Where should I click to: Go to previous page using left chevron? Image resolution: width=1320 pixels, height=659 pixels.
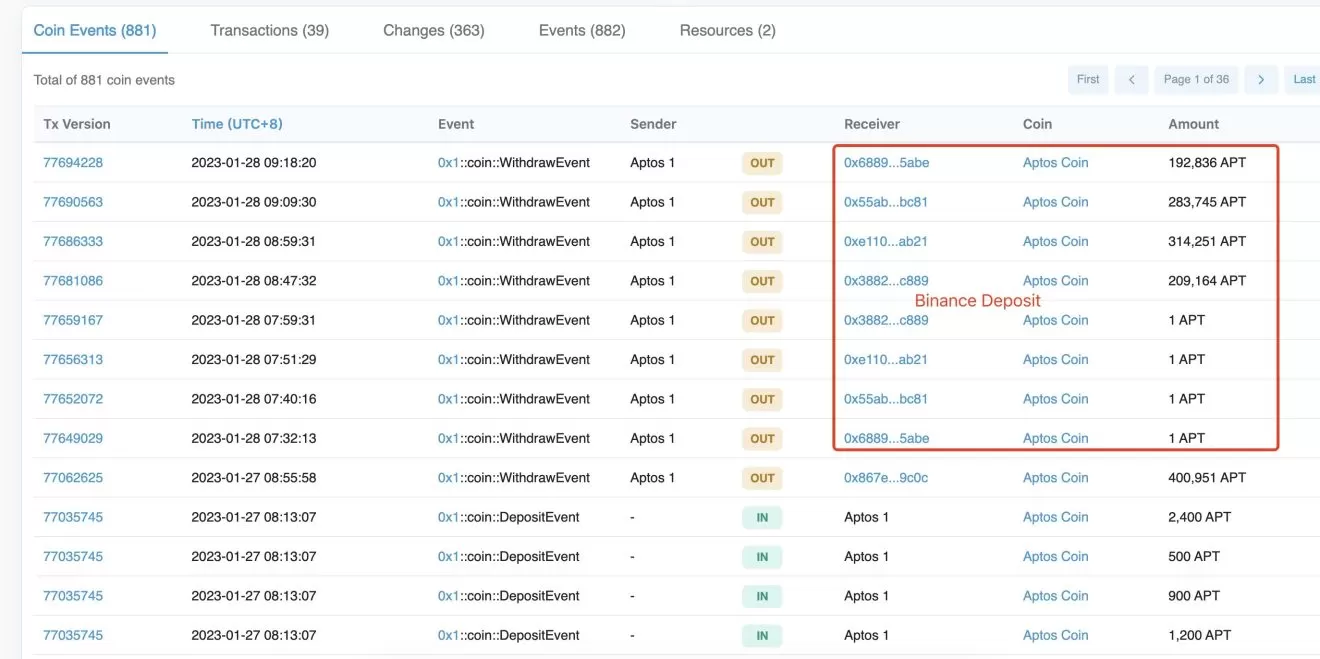click(x=1131, y=80)
